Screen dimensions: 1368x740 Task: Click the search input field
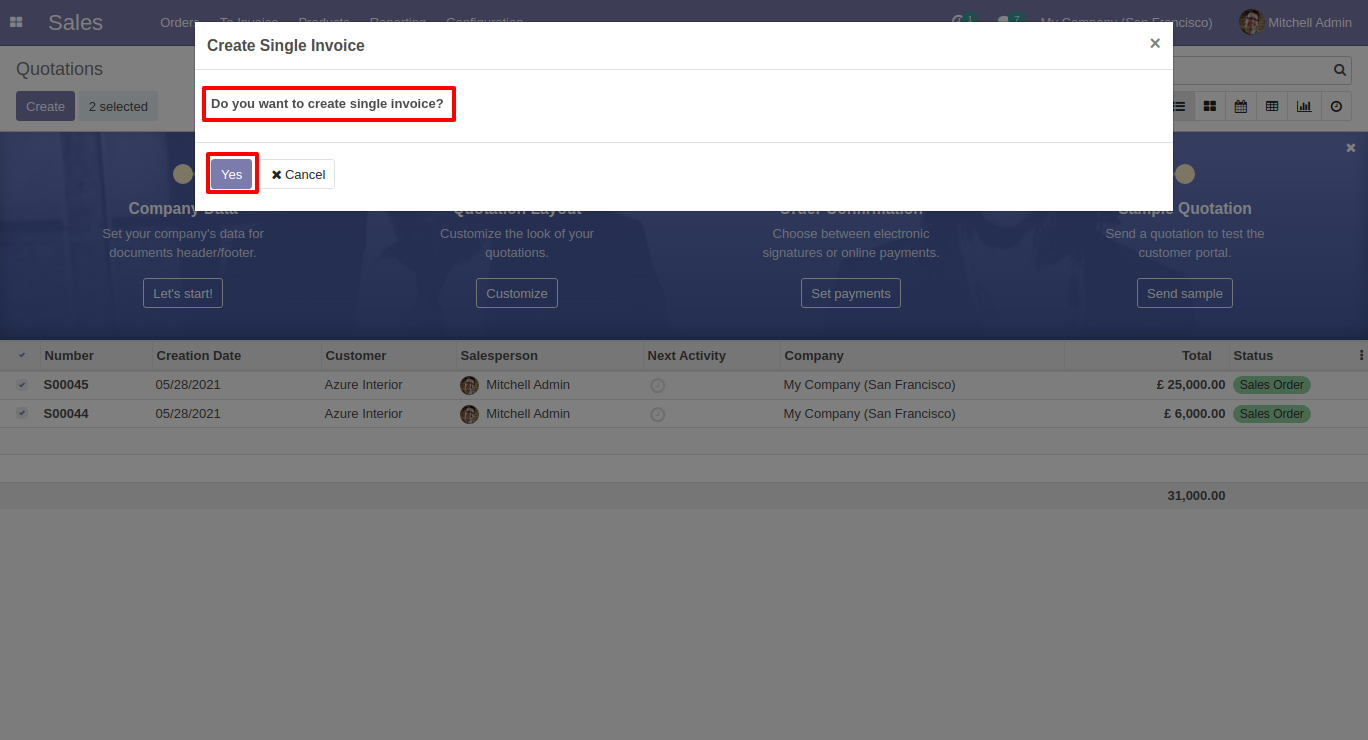1250,70
